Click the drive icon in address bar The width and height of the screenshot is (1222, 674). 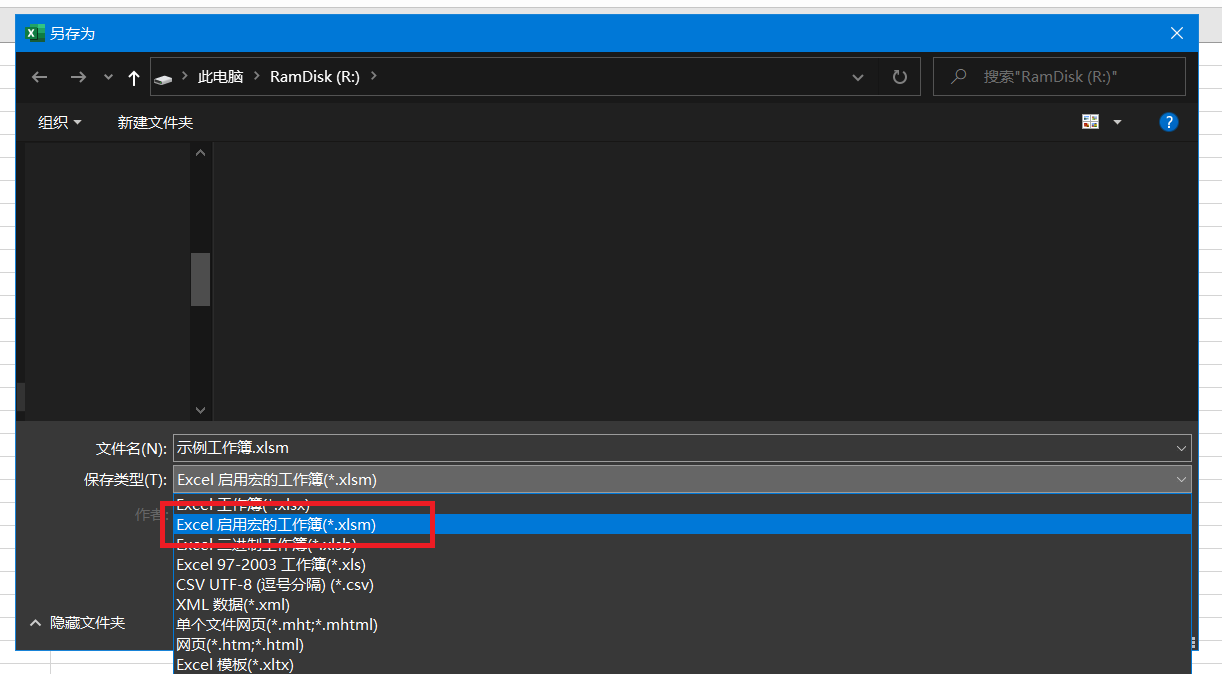coord(165,78)
